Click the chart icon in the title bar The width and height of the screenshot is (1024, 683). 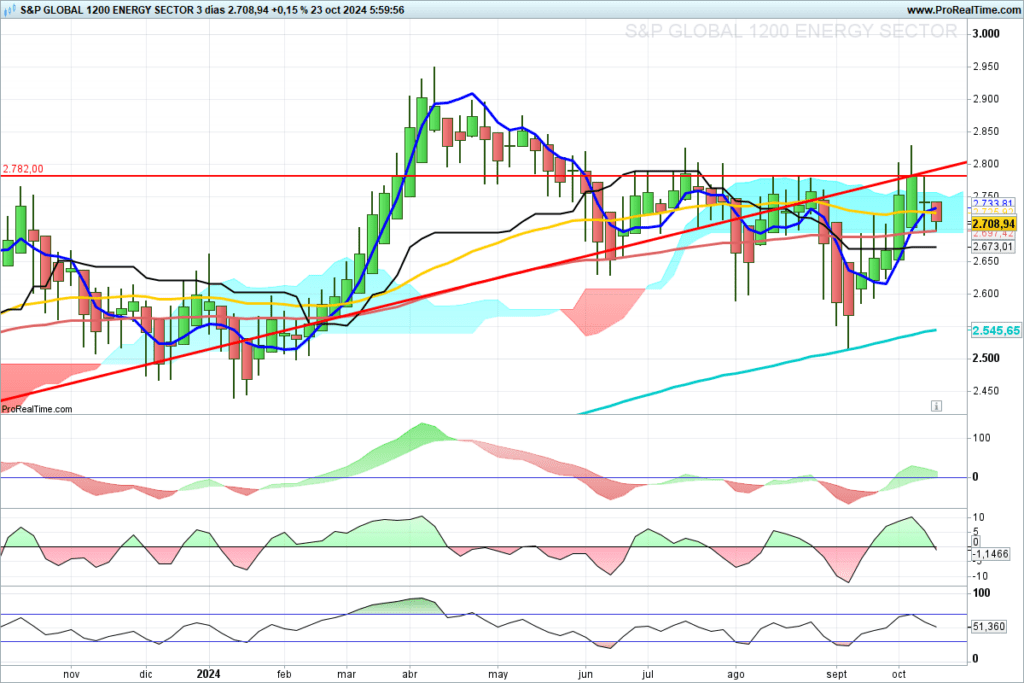pos(10,10)
